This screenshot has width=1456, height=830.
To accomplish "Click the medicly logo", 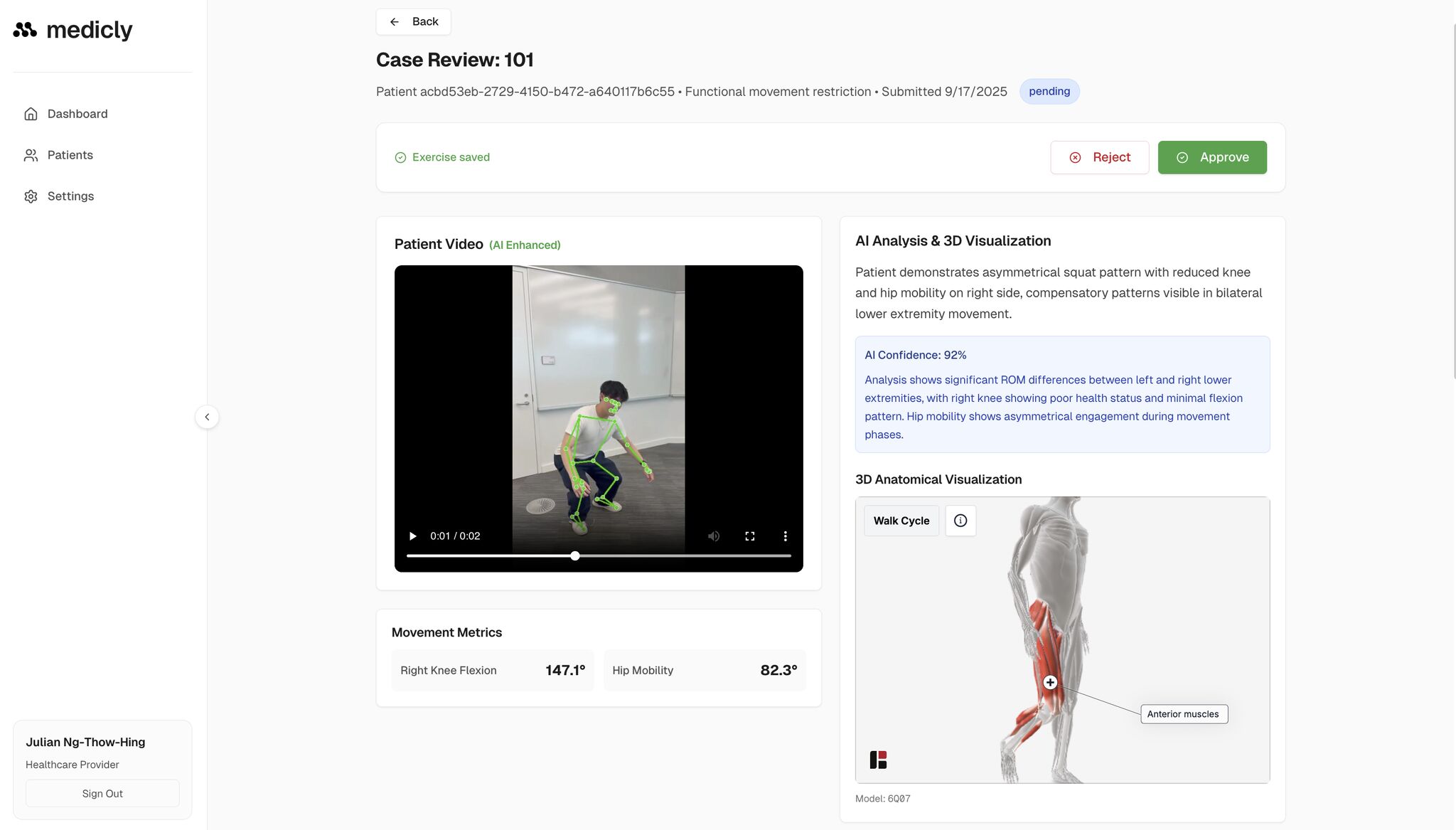I will [73, 30].
